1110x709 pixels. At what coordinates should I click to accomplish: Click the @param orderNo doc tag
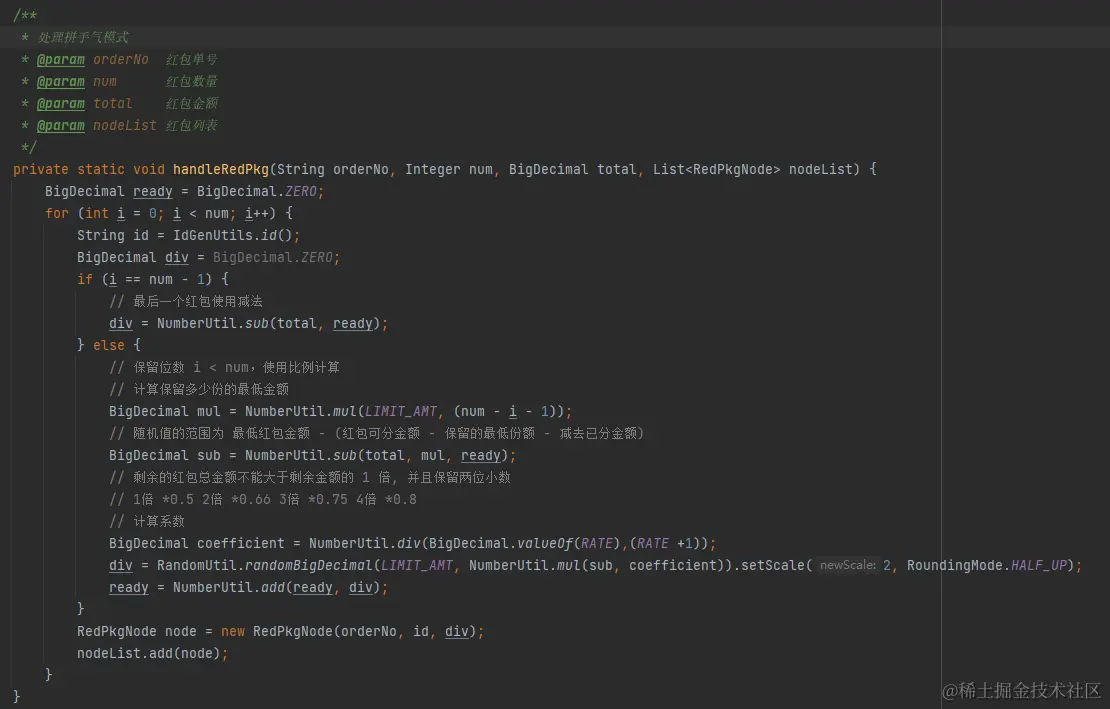pos(92,59)
